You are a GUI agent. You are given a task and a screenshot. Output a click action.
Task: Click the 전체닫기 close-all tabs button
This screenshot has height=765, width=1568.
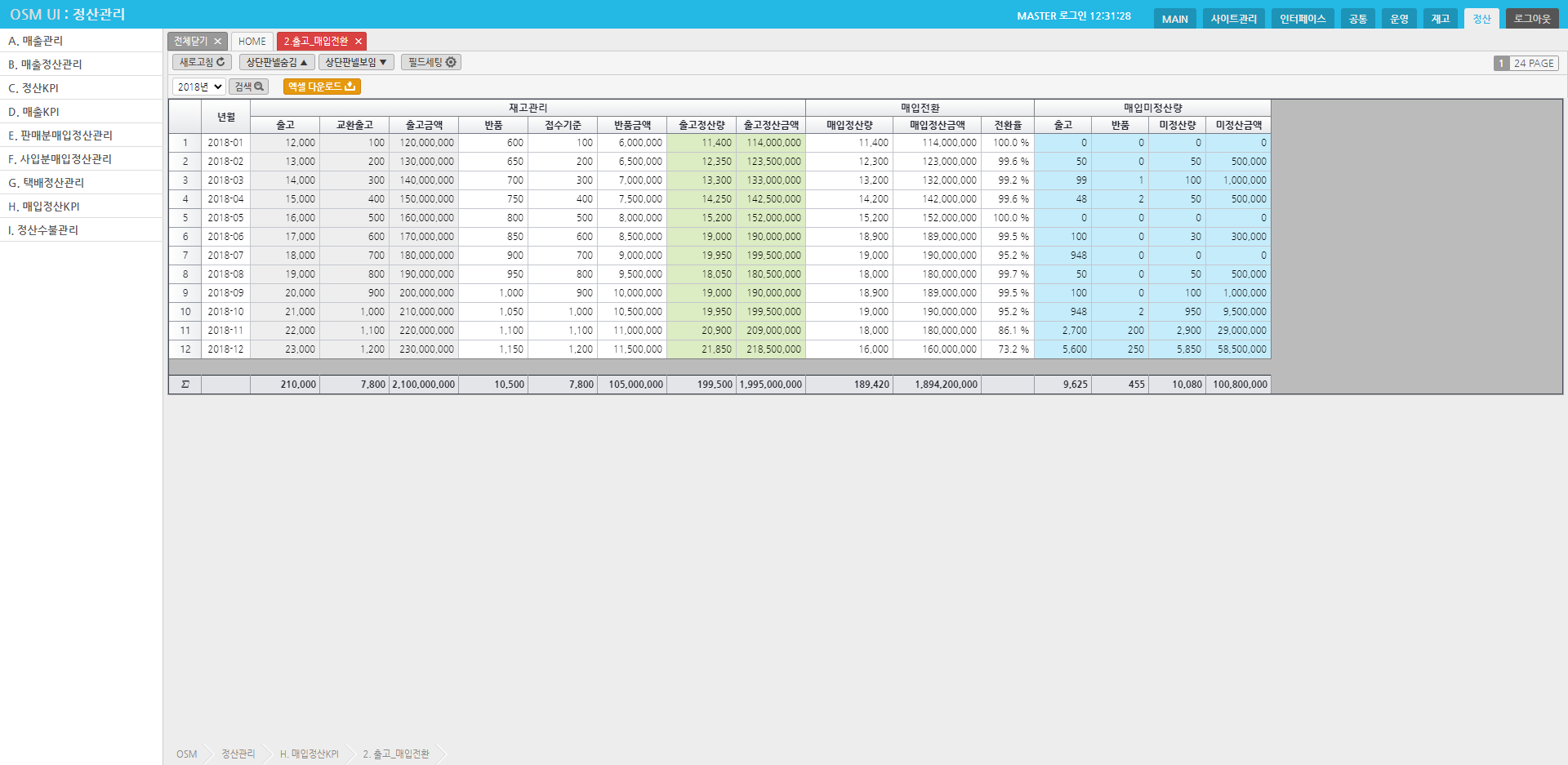pos(198,42)
